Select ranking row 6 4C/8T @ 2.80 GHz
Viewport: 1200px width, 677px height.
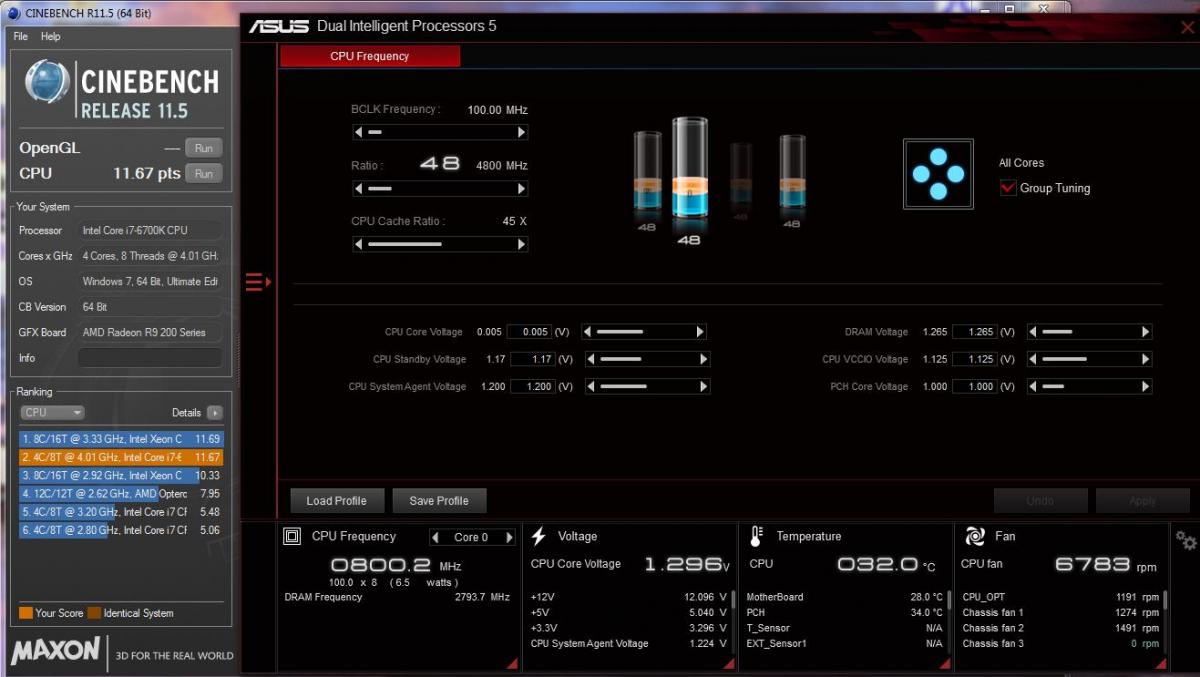[121, 530]
